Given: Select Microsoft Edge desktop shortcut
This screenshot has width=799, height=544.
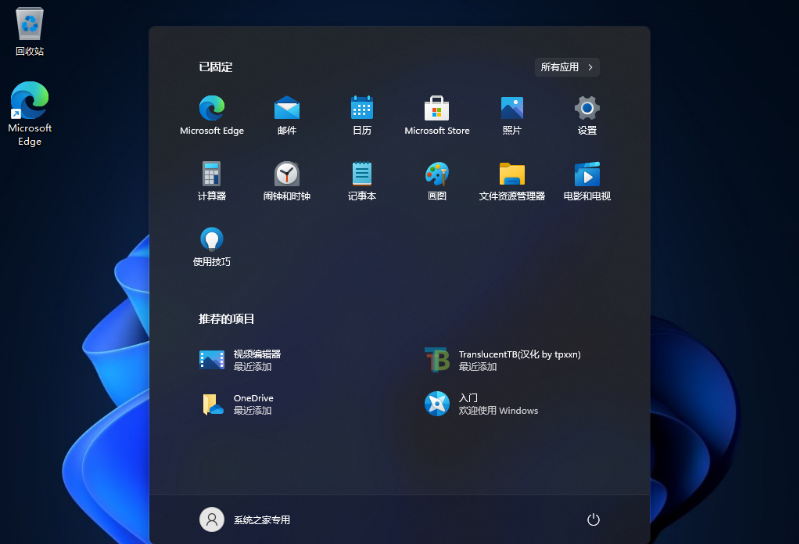Looking at the screenshot, I should 30,114.
